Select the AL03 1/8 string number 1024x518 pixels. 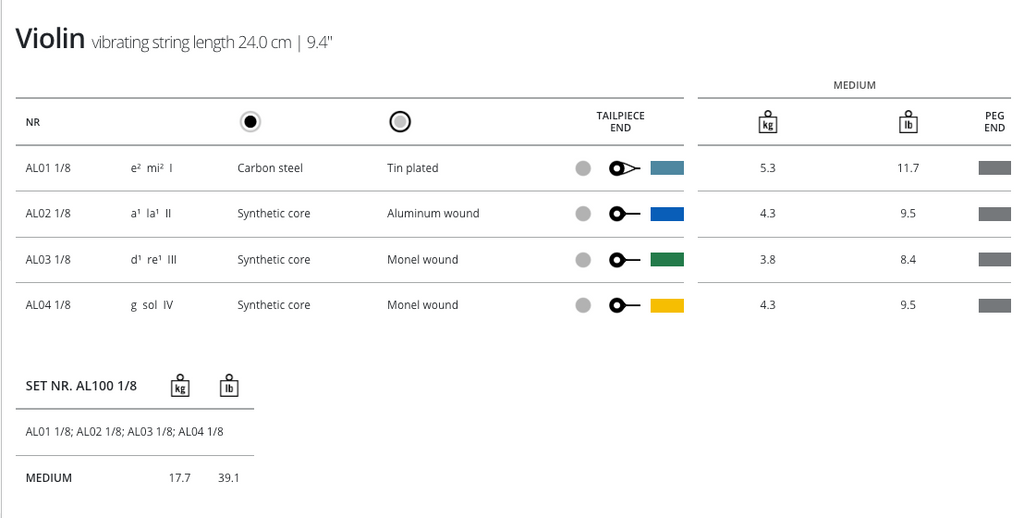(x=48, y=259)
